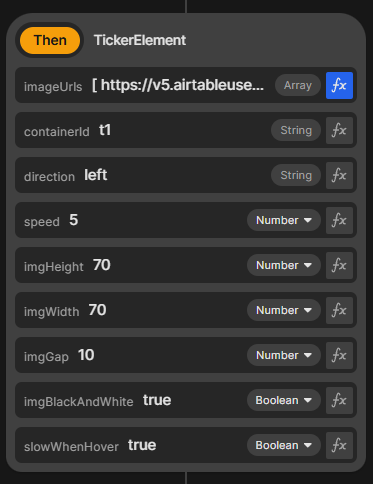The height and width of the screenshot is (484, 373).
Task: Click the fx icon beside imgGap
Action: 339,355
